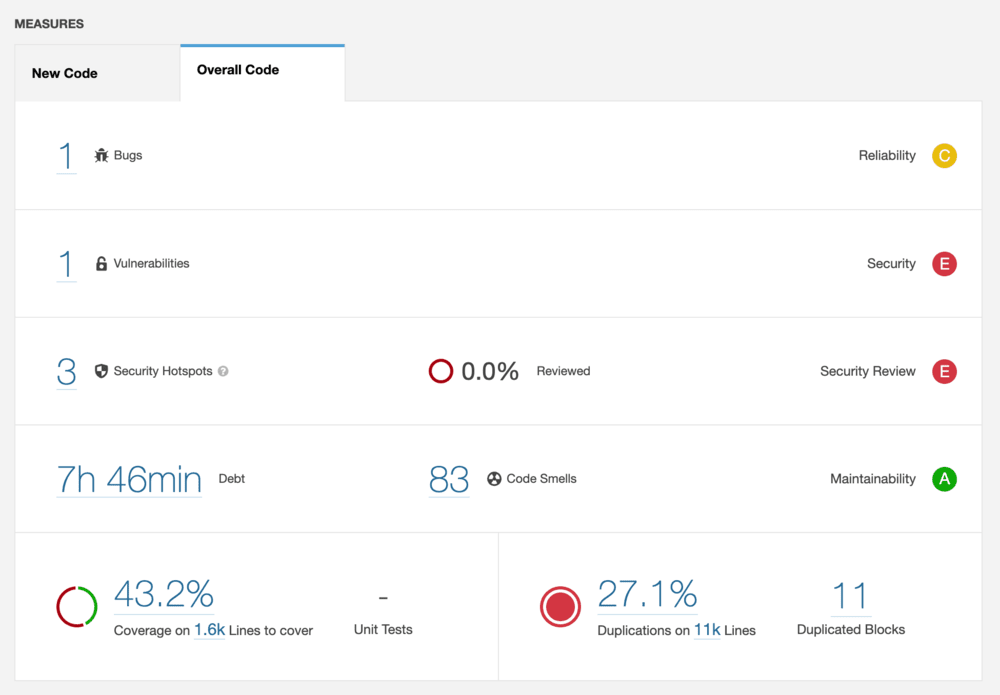Click the Bugs bug icon
Screen dimensions: 1000x695
[101, 155]
